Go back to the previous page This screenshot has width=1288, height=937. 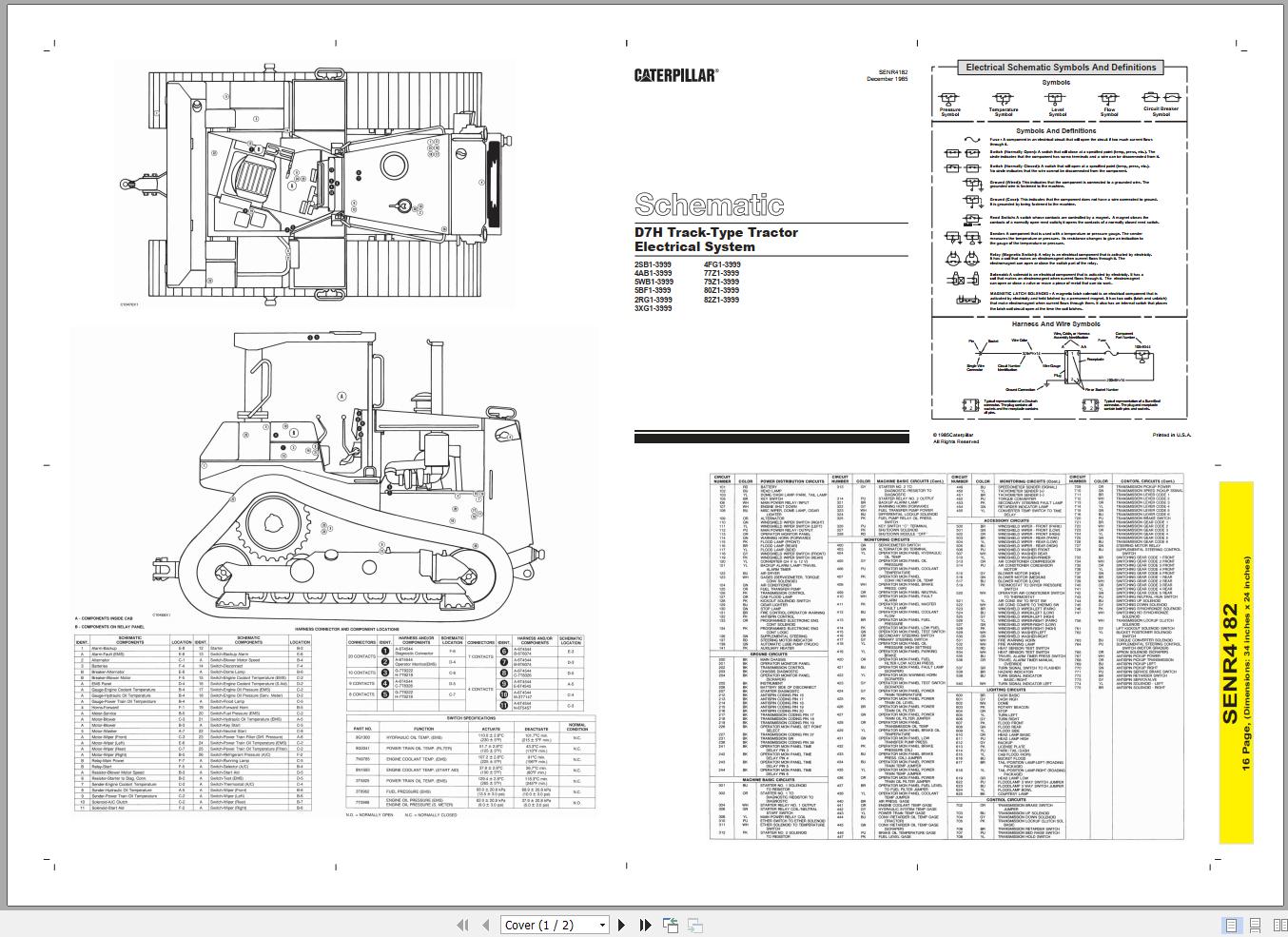(483, 925)
